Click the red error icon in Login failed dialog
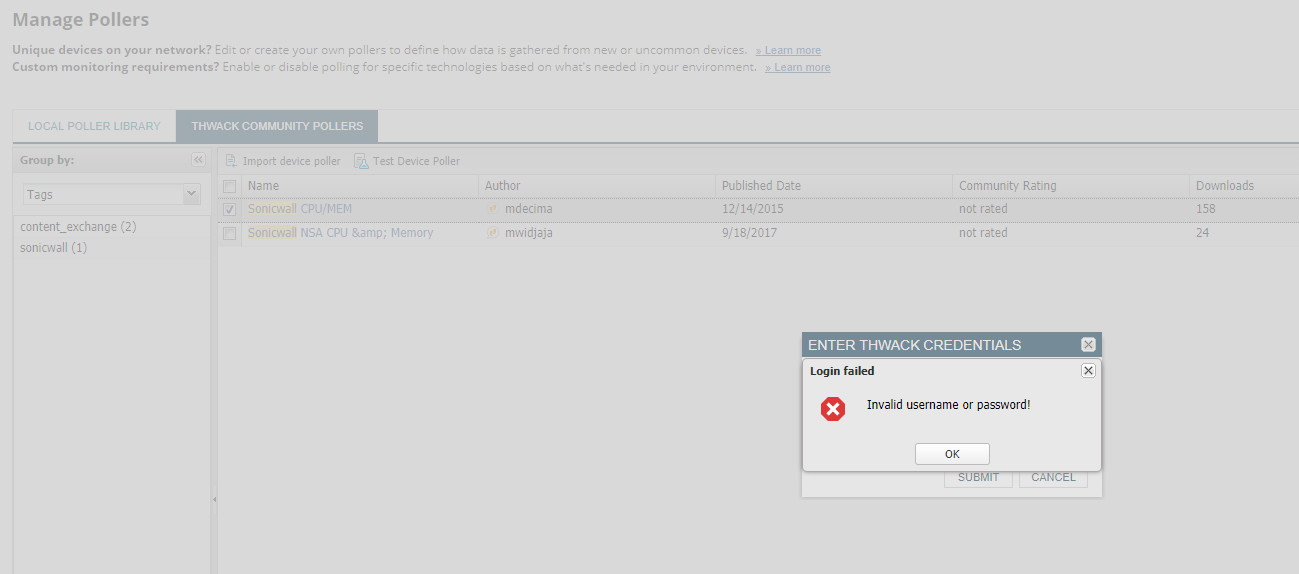1299x574 pixels. [x=833, y=408]
